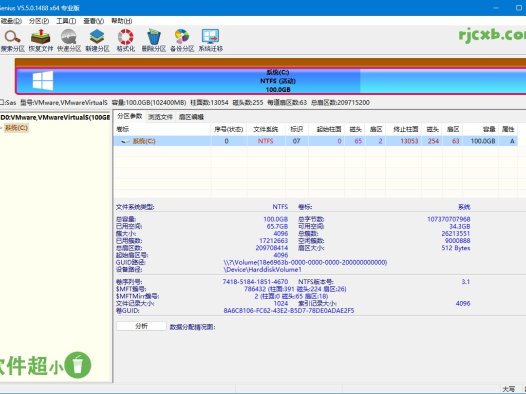Click the NTFS version value 3.1
The width and height of the screenshot is (526, 394).
[x=466, y=282]
